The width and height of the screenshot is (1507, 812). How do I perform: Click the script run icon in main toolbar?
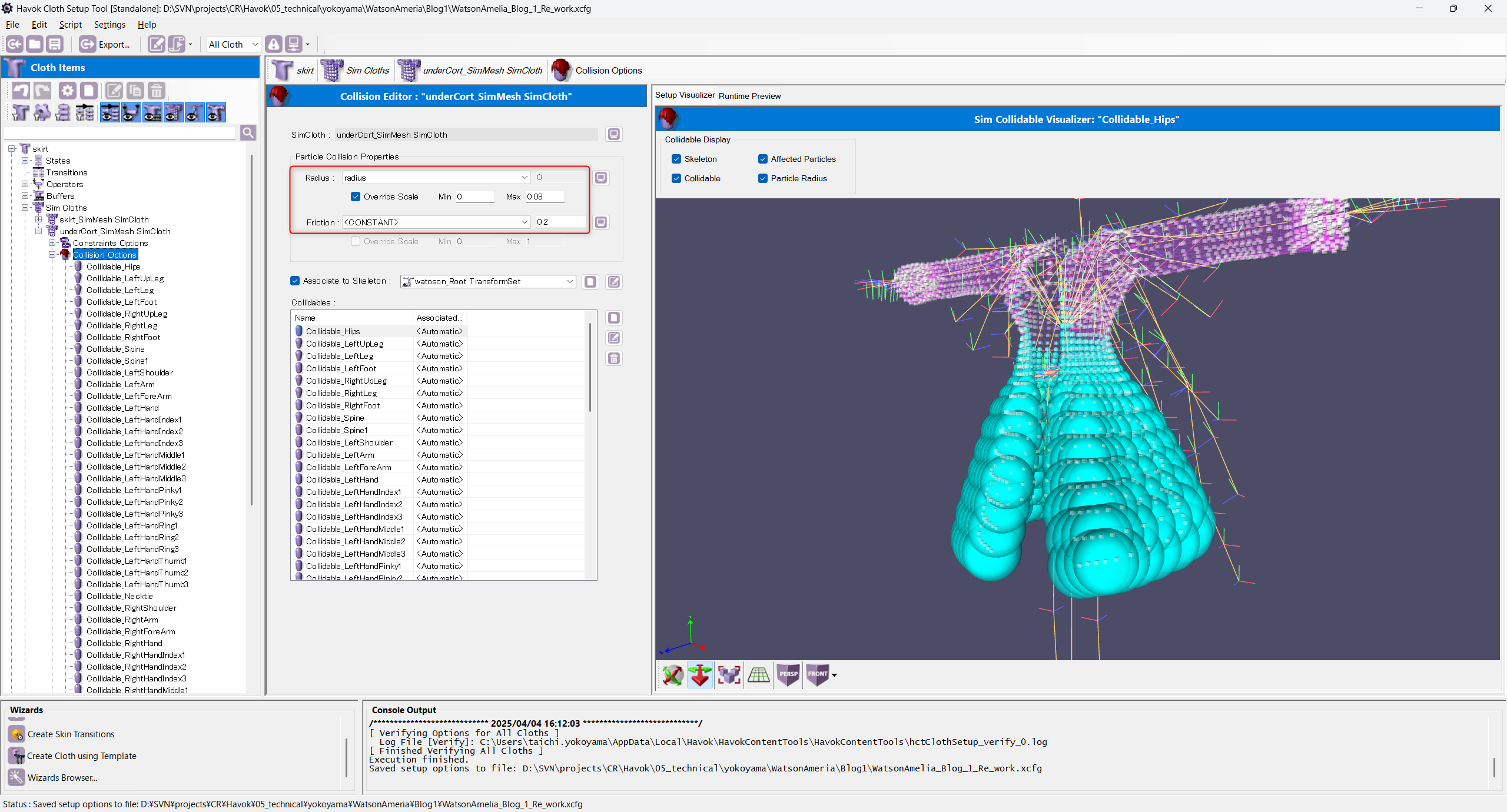(x=177, y=44)
